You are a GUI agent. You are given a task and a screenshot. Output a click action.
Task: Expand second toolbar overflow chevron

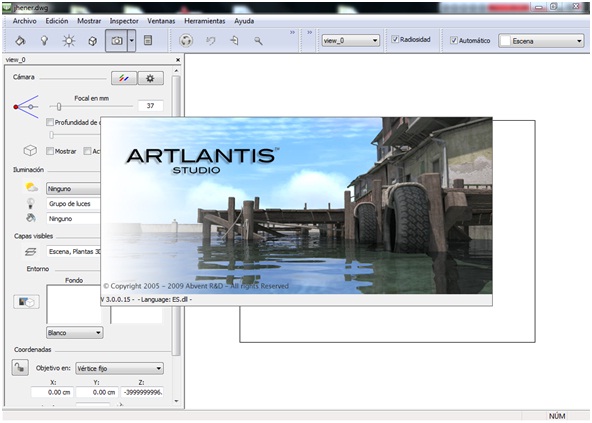310,32
